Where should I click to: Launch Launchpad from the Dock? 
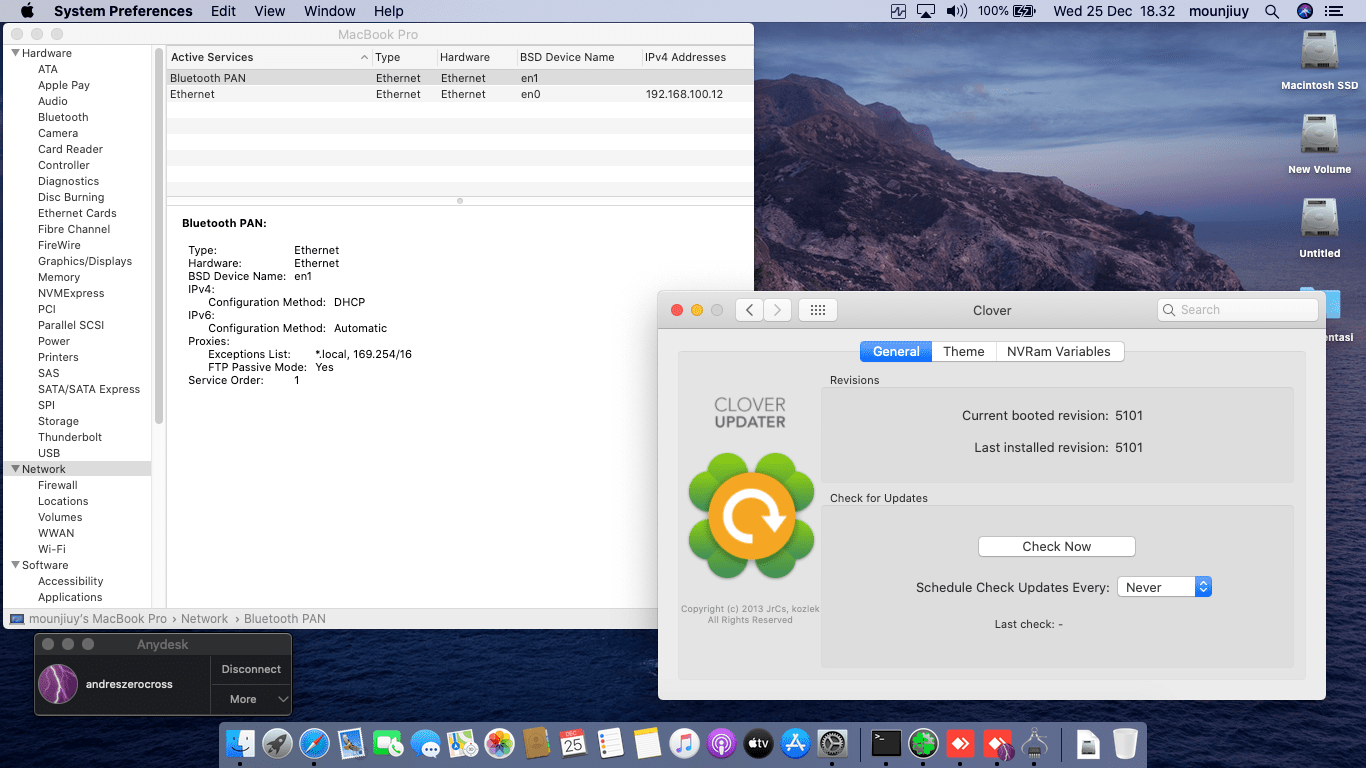point(277,743)
